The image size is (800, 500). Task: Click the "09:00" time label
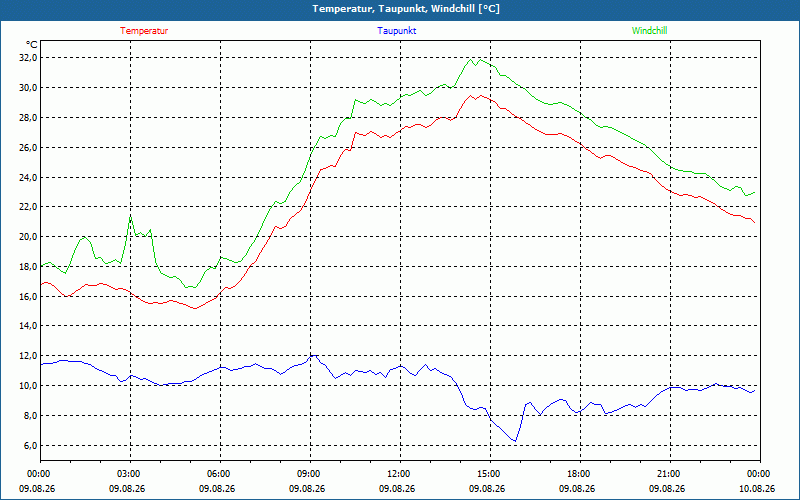coord(310,473)
